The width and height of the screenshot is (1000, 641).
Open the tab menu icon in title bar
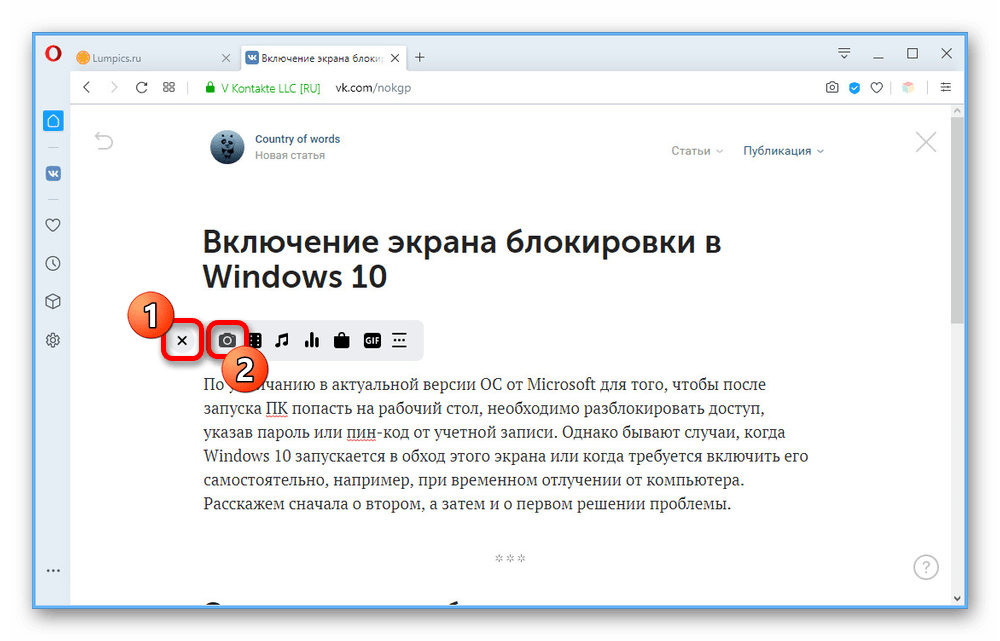tap(844, 54)
